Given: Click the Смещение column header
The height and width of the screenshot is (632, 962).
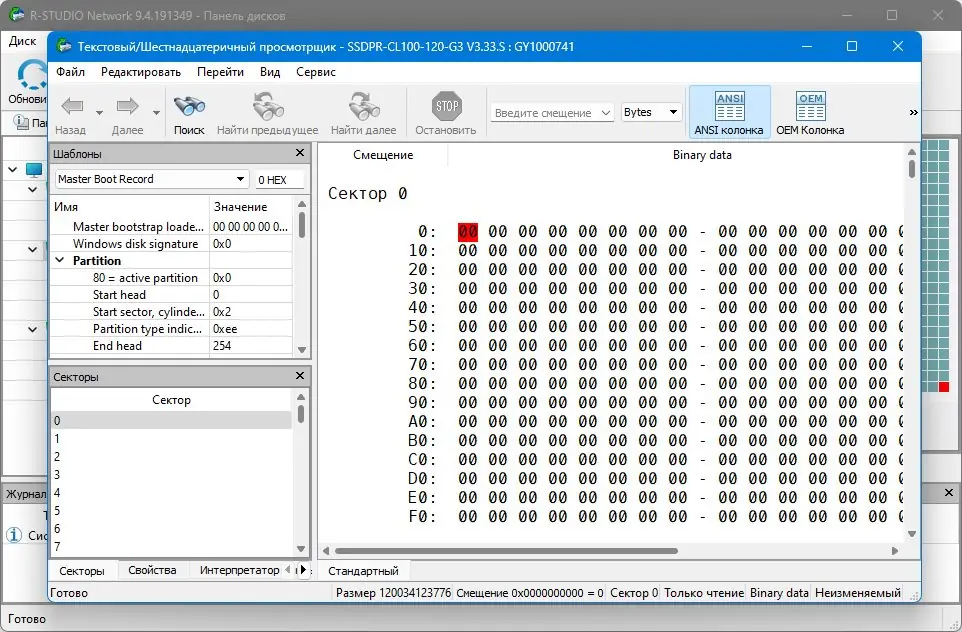Looking at the screenshot, I should point(383,155).
